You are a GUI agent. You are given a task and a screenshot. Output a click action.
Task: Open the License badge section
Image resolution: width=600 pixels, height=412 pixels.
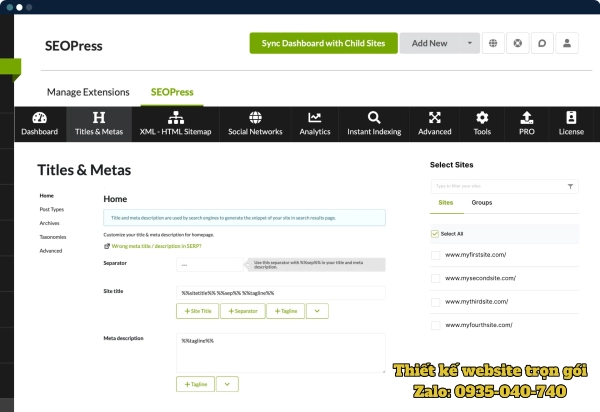pos(571,124)
